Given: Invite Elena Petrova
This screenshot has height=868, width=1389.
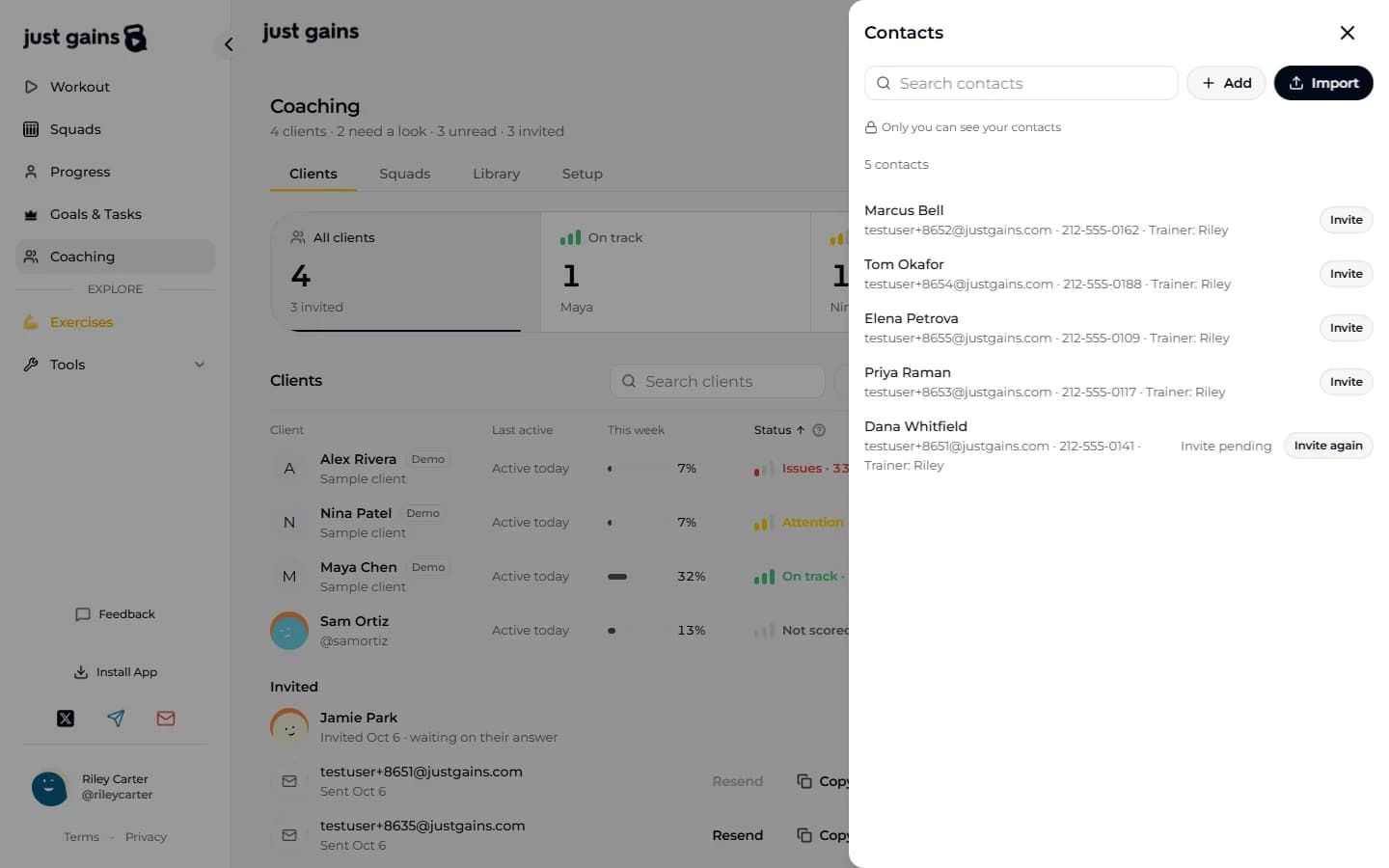Looking at the screenshot, I should click(1346, 328).
